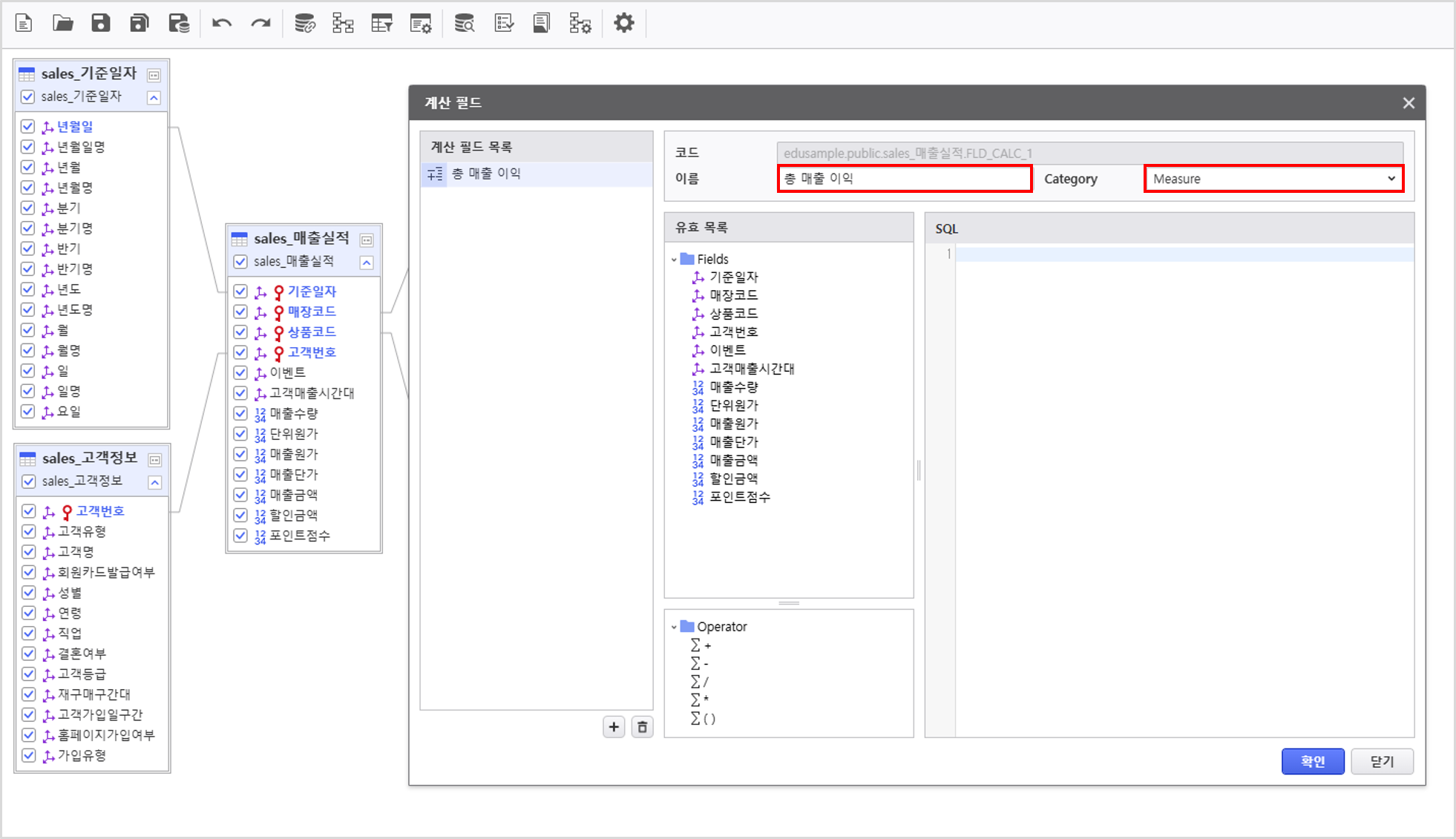Click the diagram settings toolbar icon

[x=580, y=23]
